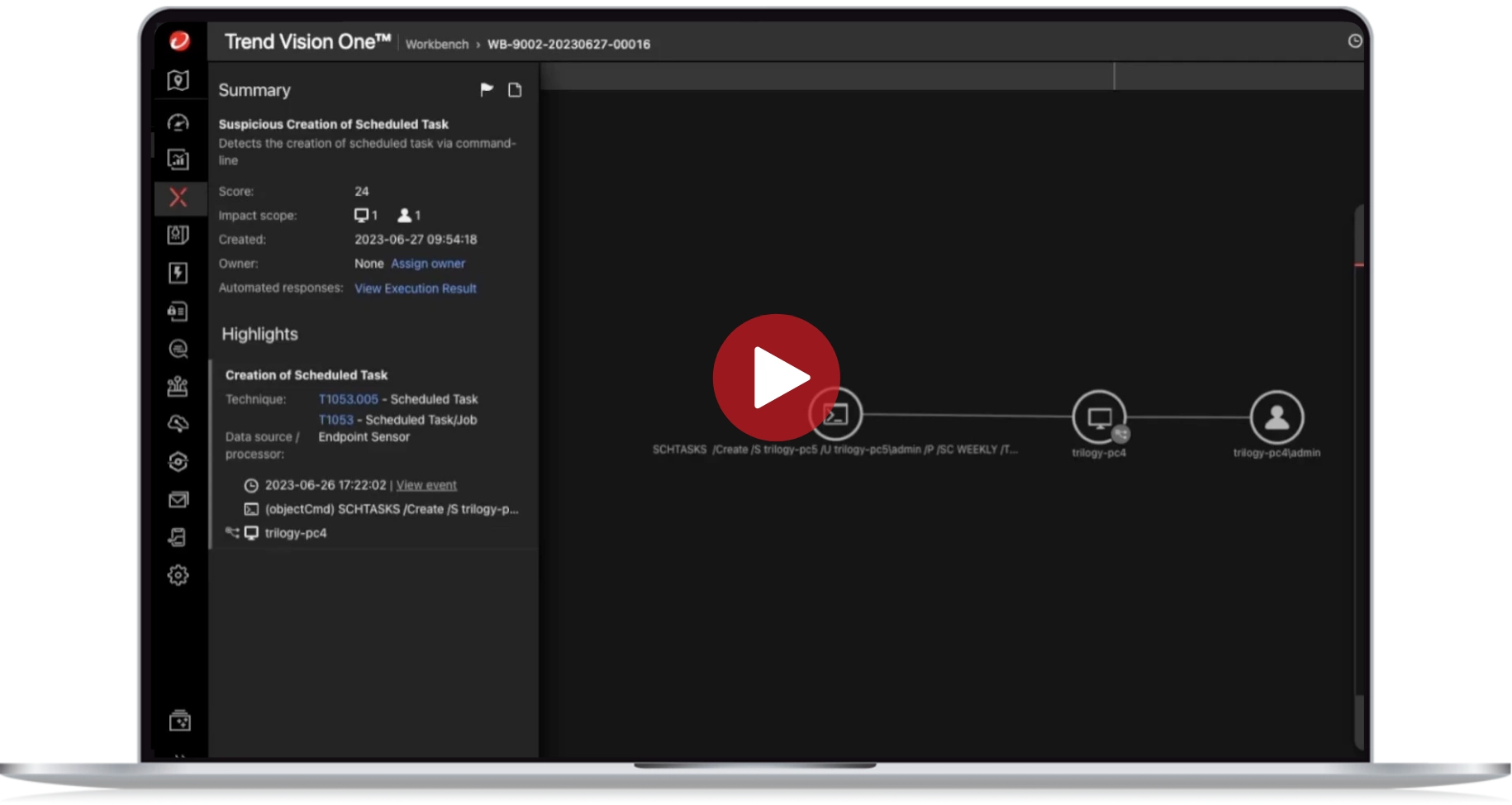Click the WB-9002-20230627-00016 breadcrumb text
The width and height of the screenshot is (1512, 805).
point(568,45)
